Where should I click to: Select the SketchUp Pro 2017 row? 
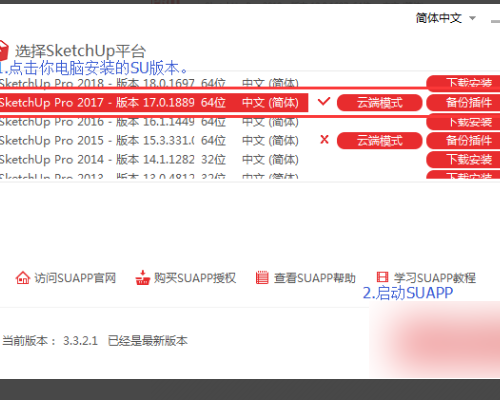point(154,103)
